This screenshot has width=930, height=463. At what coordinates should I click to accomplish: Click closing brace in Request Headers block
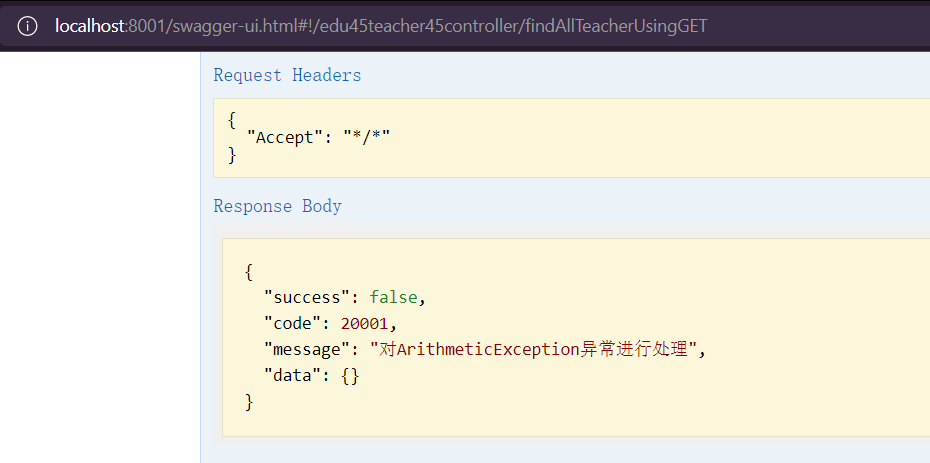tap(232, 155)
